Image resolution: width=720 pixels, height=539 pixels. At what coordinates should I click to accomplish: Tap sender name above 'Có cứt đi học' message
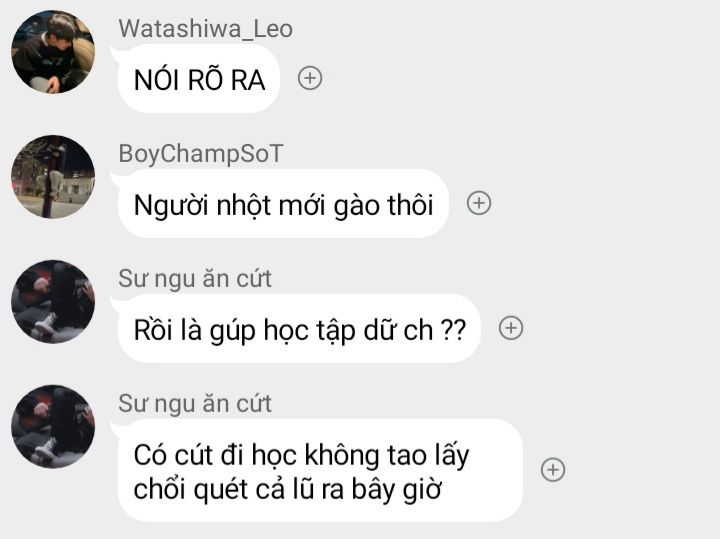click(195, 403)
